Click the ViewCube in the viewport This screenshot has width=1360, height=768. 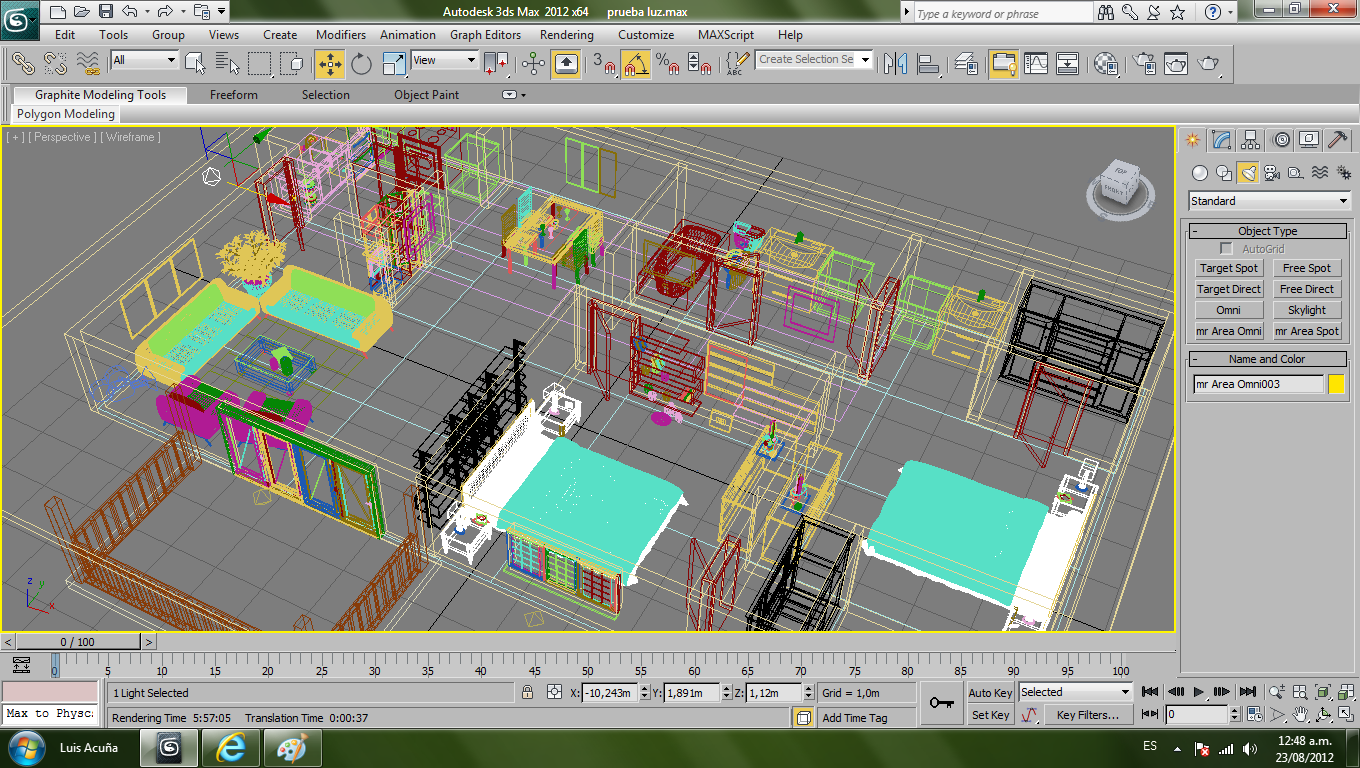pos(1118,186)
